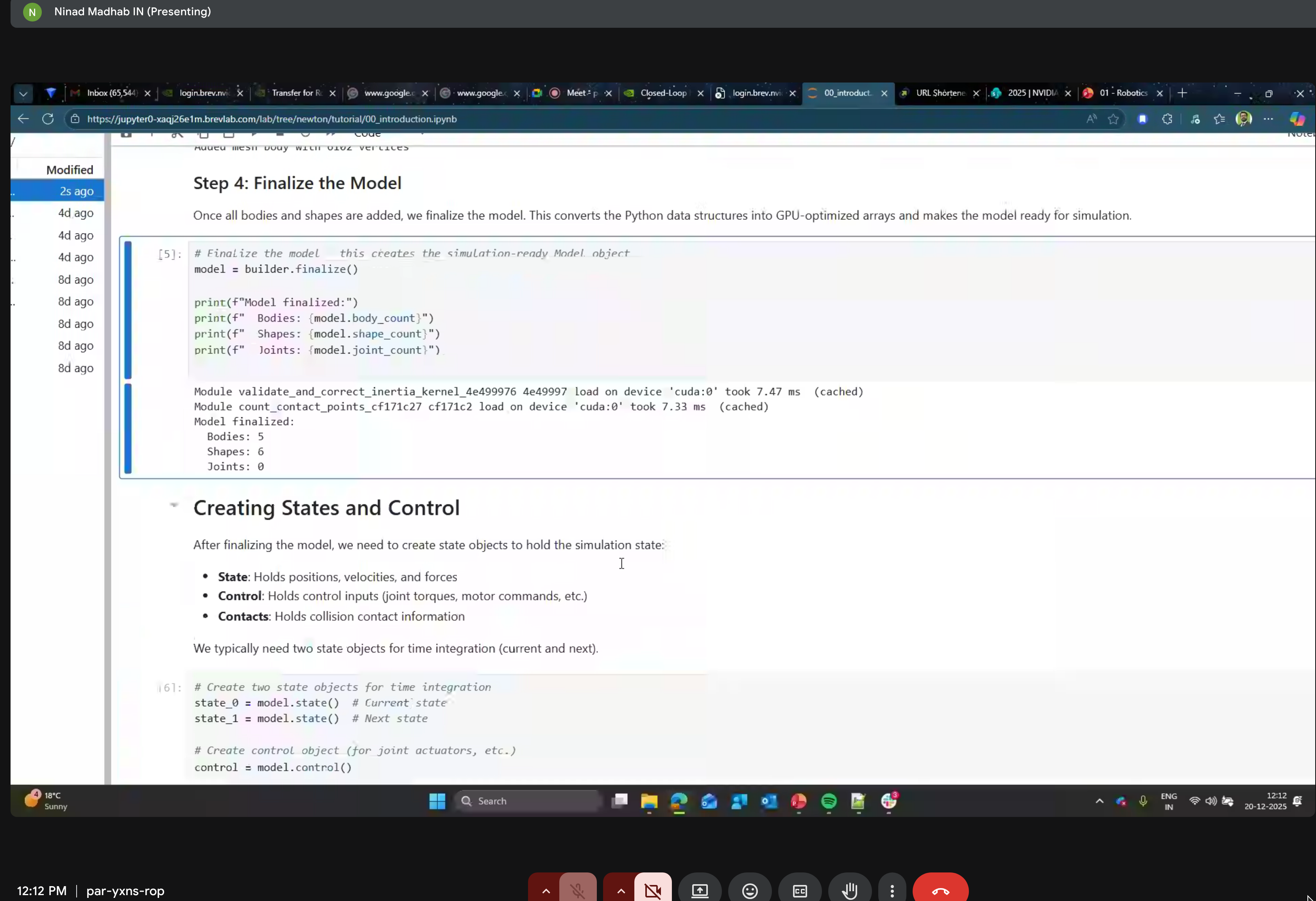
Task: Click the browser address bar URL
Action: (272, 119)
